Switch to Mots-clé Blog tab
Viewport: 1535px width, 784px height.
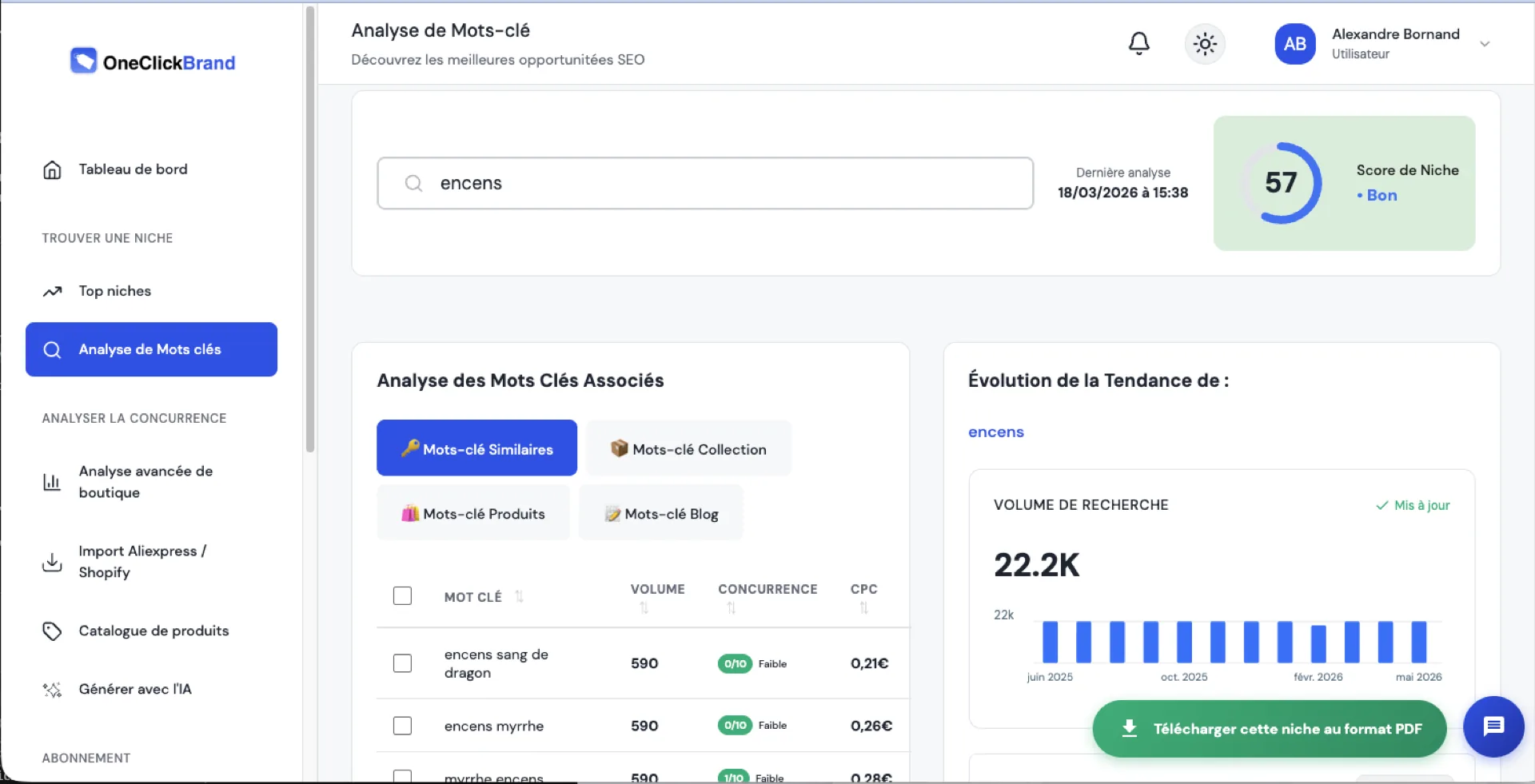pyautogui.click(x=661, y=512)
